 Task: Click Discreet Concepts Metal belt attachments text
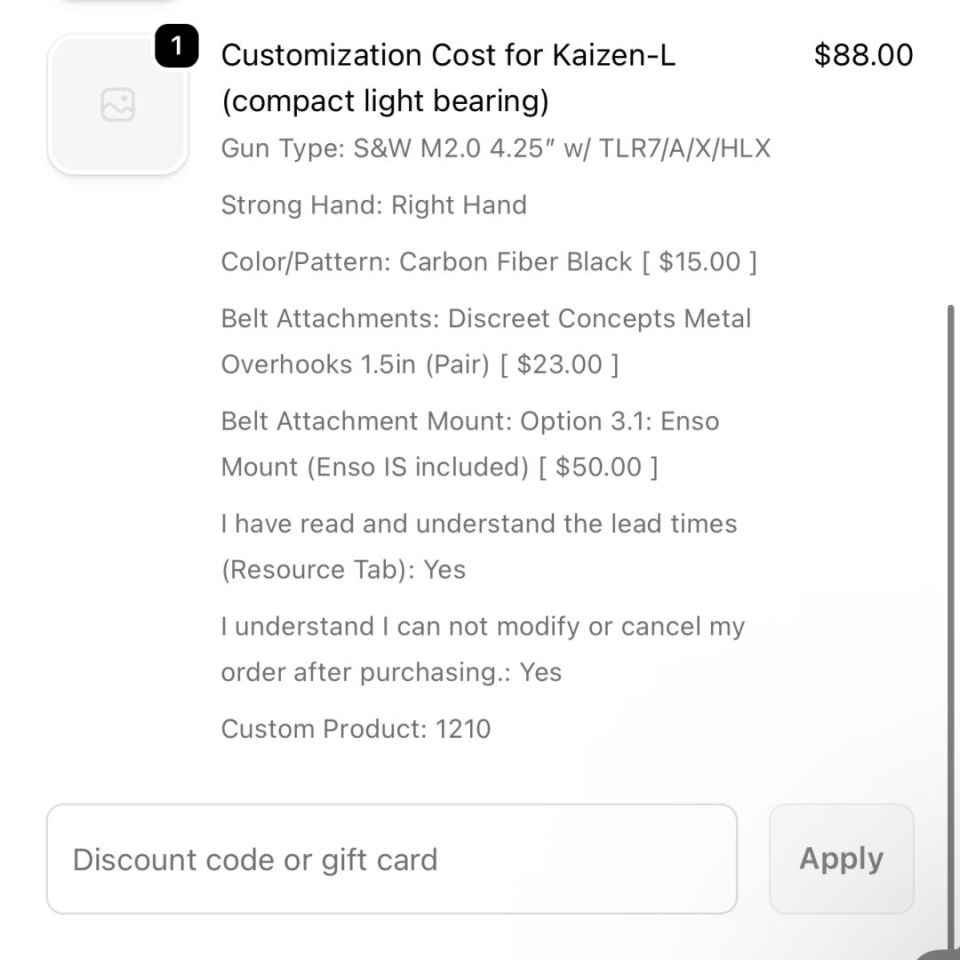point(599,319)
